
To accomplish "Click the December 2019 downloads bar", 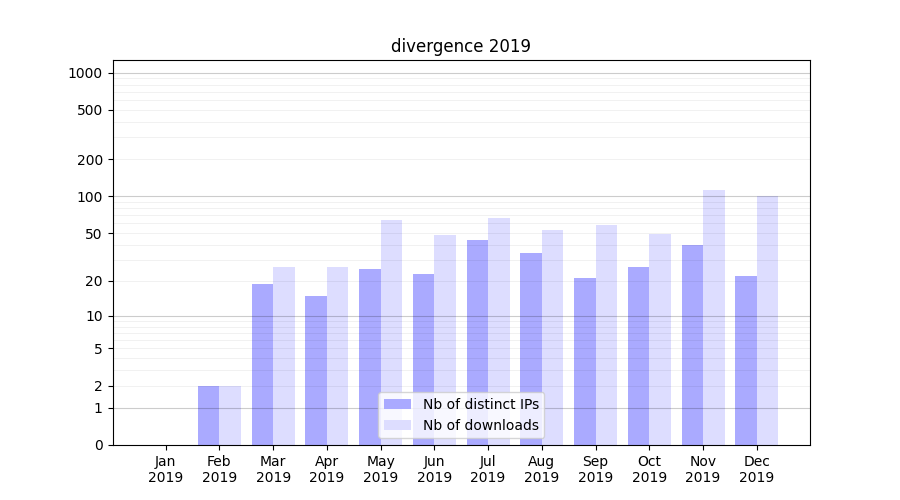I will click(x=767, y=320).
